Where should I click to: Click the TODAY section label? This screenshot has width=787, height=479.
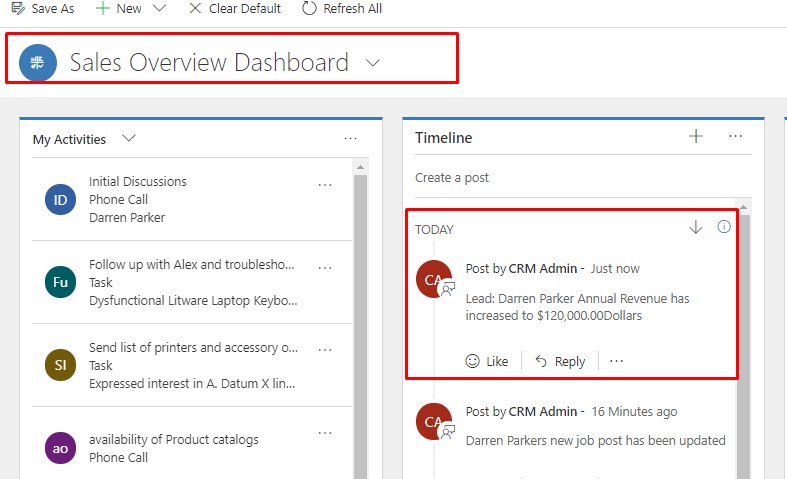[434, 229]
